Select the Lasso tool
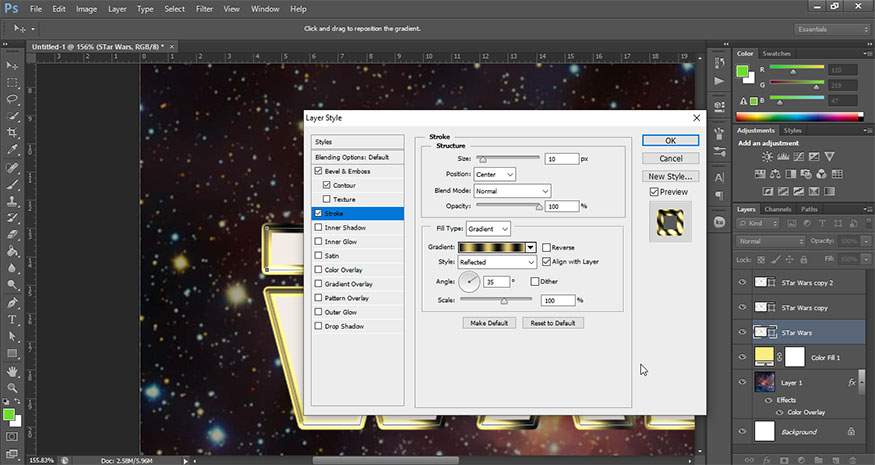 click(x=12, y=99)
